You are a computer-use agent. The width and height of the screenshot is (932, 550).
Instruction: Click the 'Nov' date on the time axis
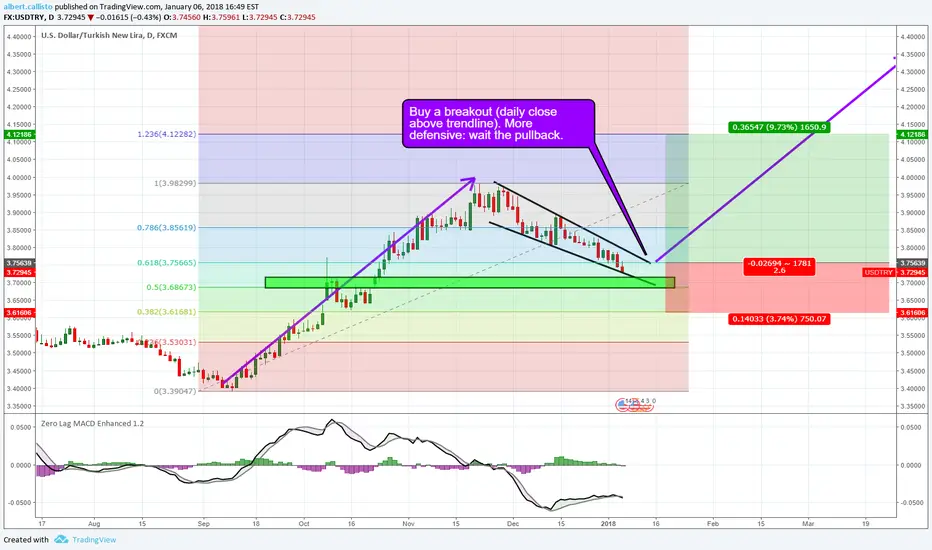tap(408, 524)
